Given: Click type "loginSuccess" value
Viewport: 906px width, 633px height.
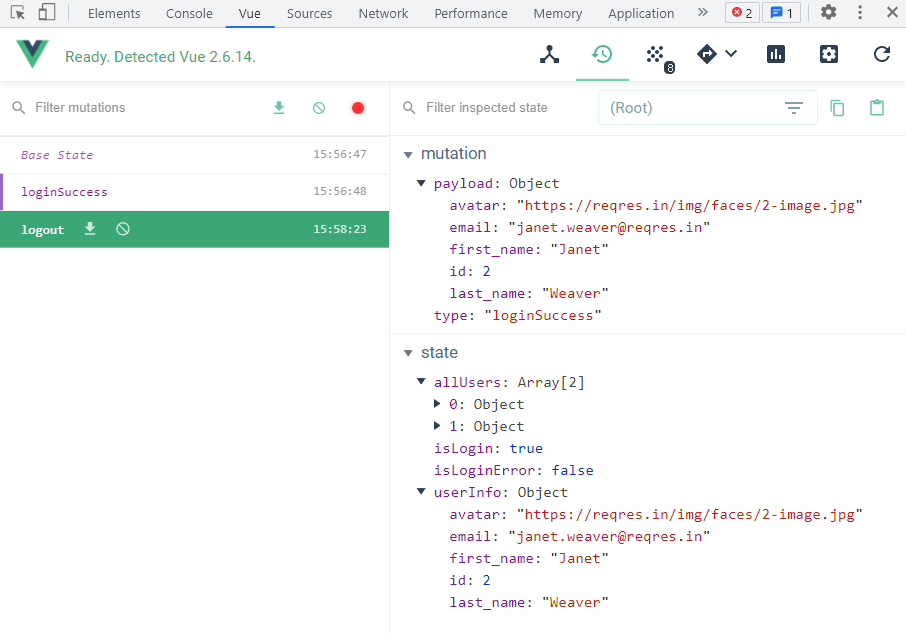Looking at the screenshot, I should pyautogui.click(x=543, y=315).
